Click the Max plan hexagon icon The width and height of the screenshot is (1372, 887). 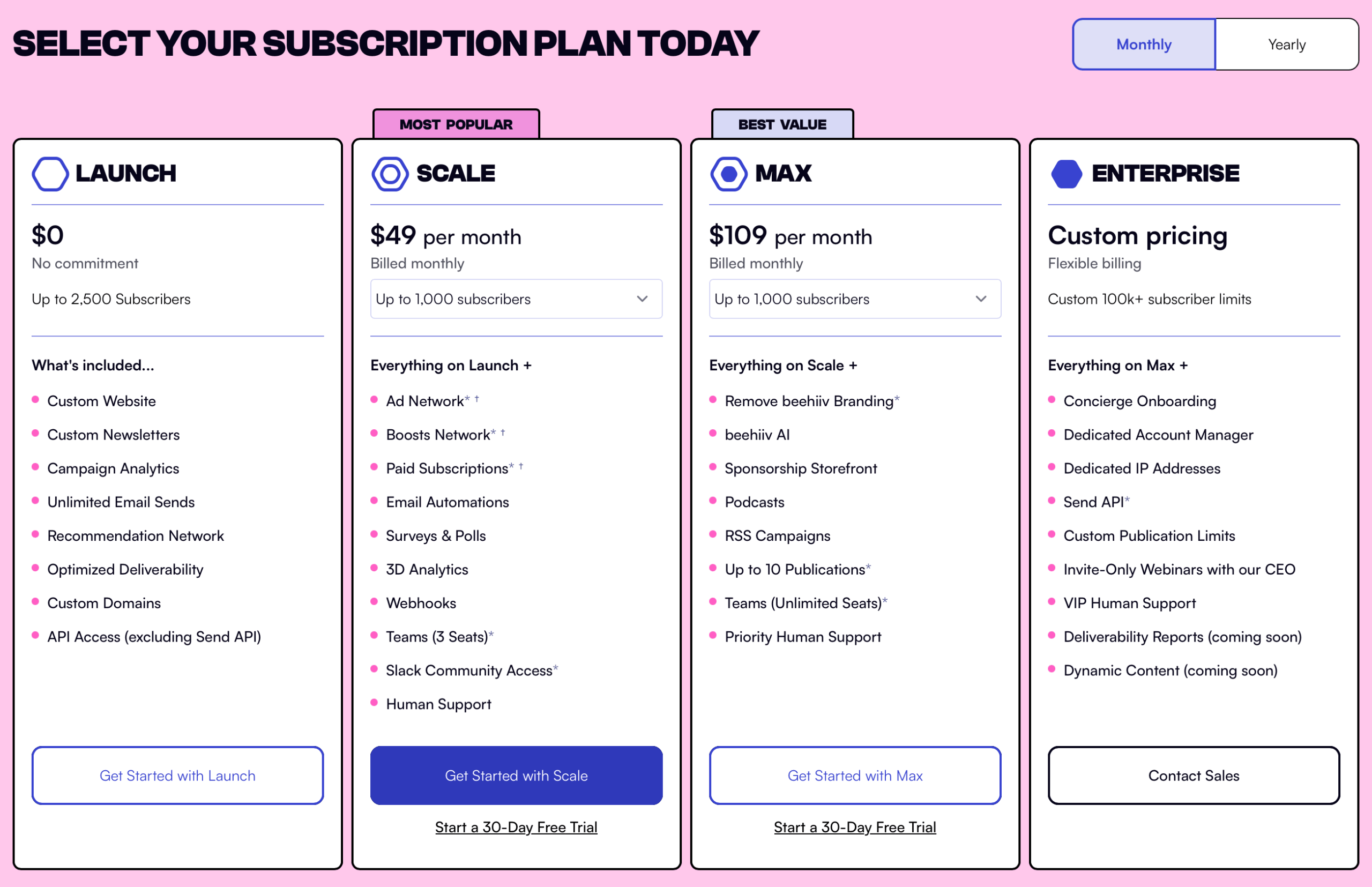click(729, 173)
